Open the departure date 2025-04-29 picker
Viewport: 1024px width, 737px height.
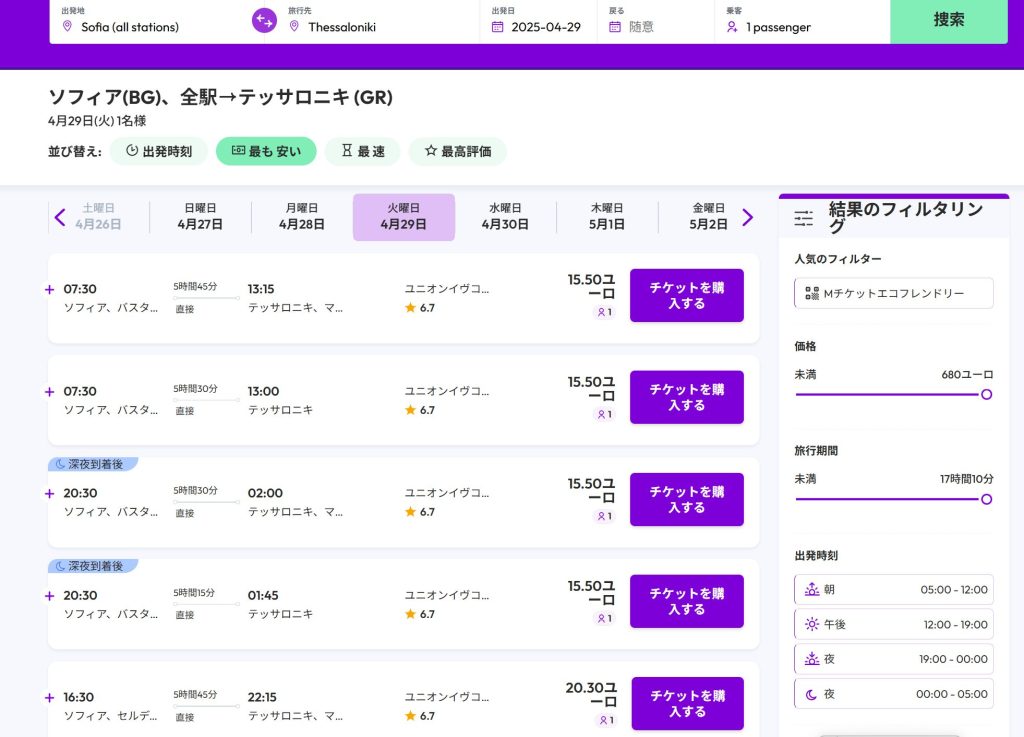pos(538,22)
